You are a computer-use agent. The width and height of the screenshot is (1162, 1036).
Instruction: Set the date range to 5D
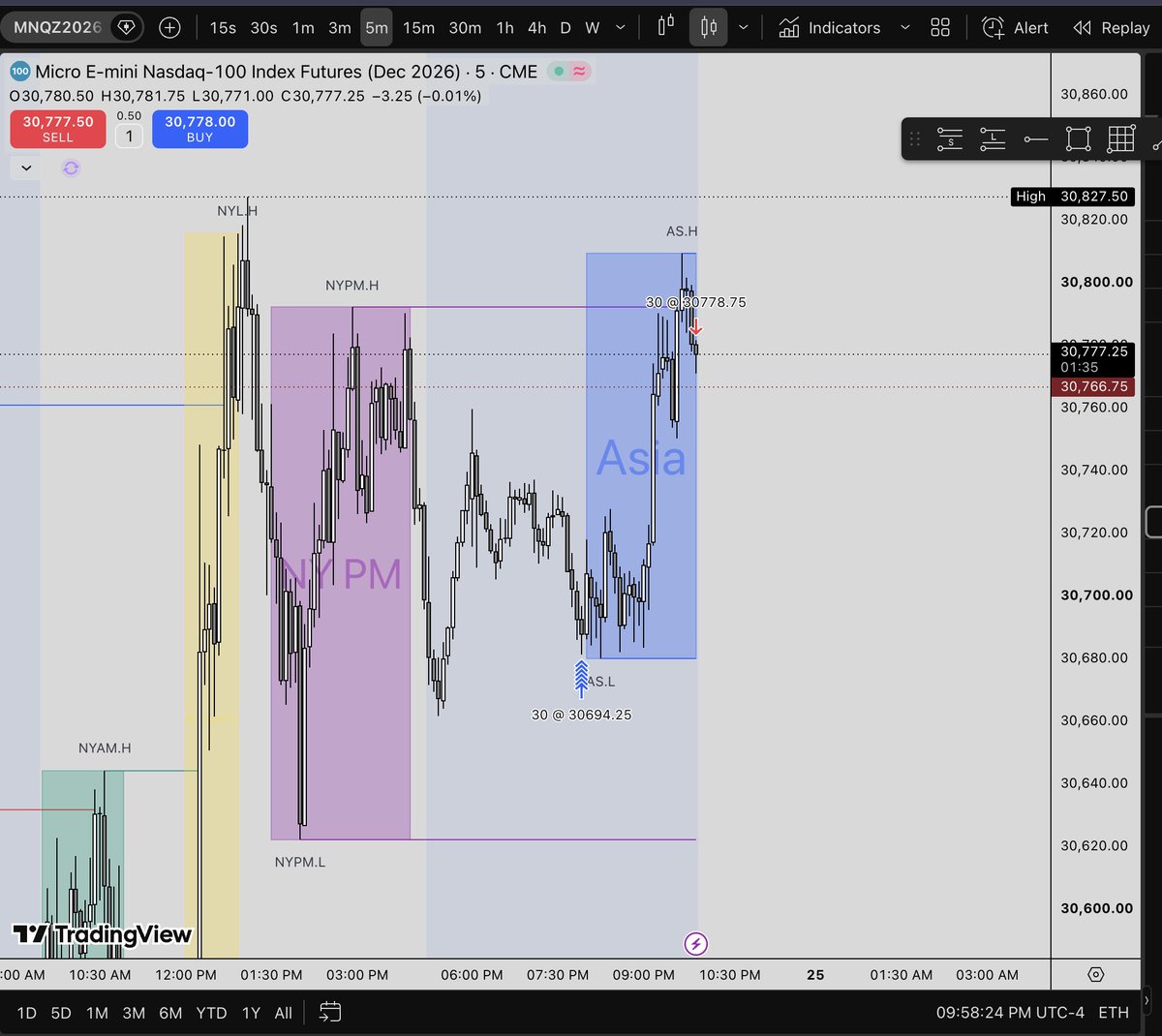tap(61, 1013)
